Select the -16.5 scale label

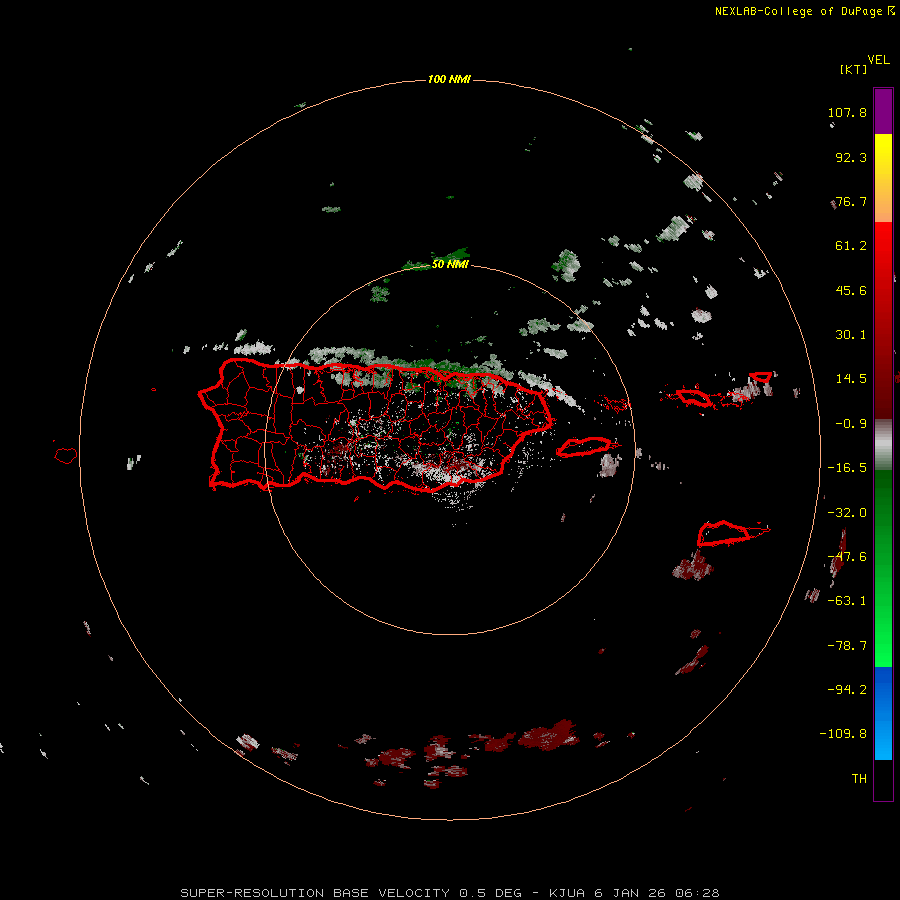(x=847, y=468)
